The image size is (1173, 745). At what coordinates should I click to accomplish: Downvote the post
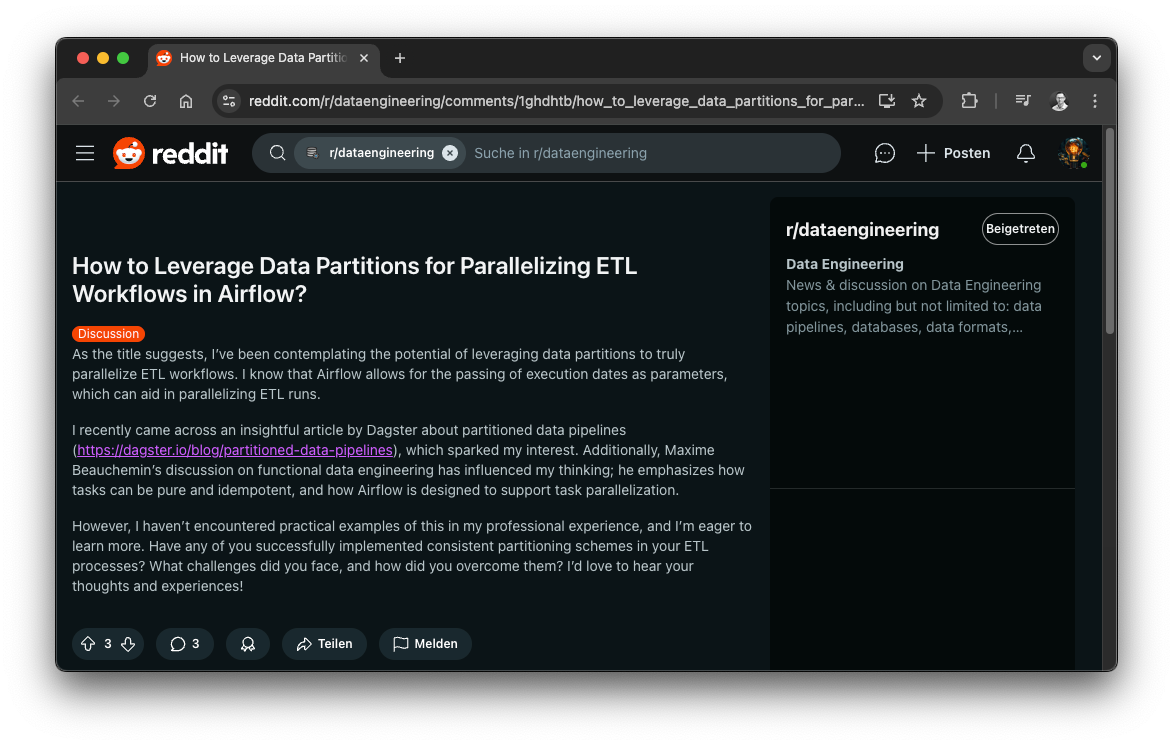(x=128, y=643)
